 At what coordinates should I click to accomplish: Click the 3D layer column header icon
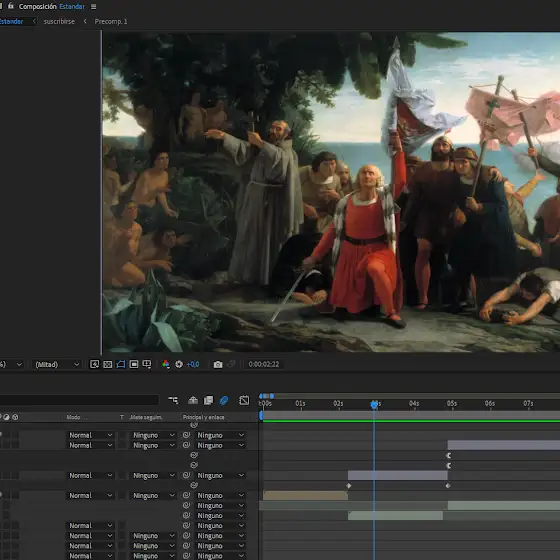click(15, 417)
